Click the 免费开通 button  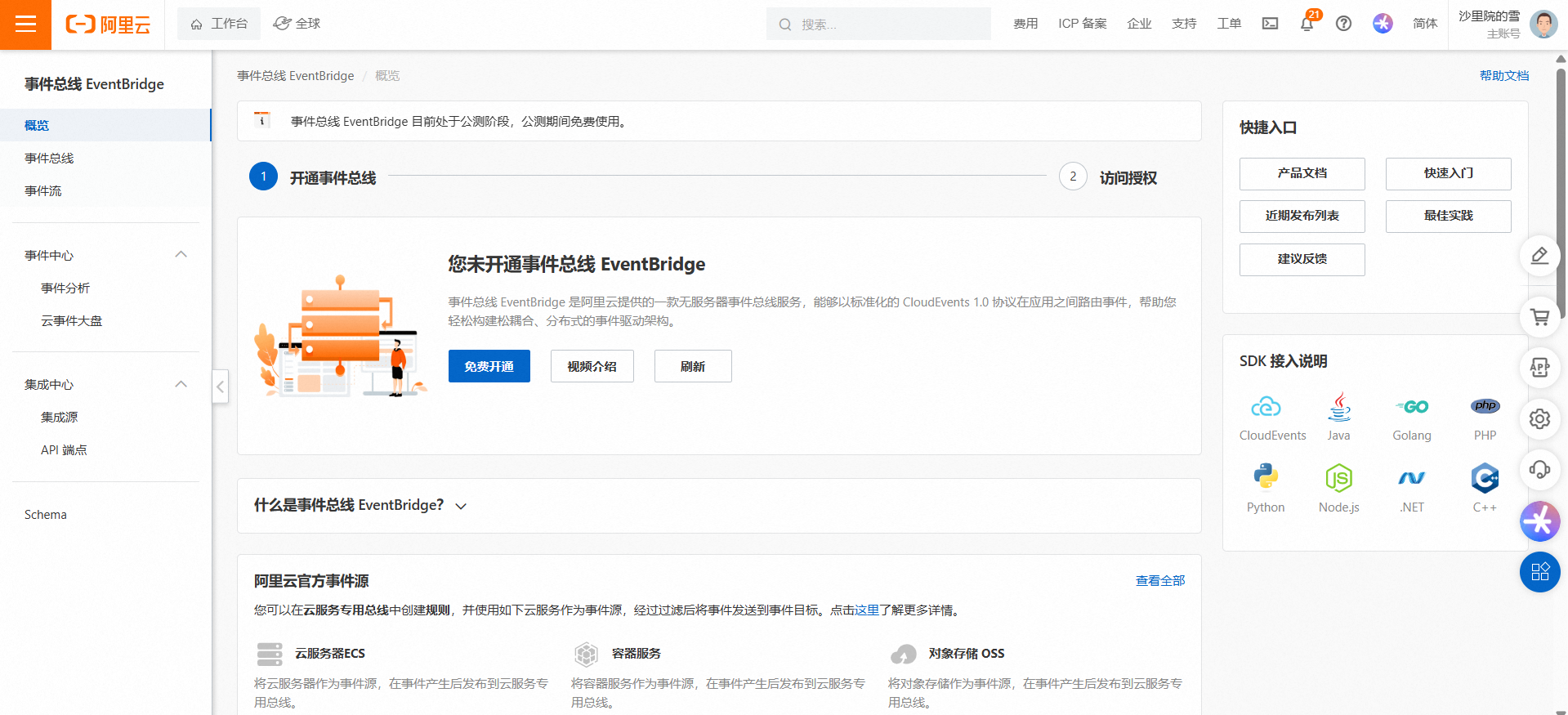pyautogui.click(x=489, y=366)
